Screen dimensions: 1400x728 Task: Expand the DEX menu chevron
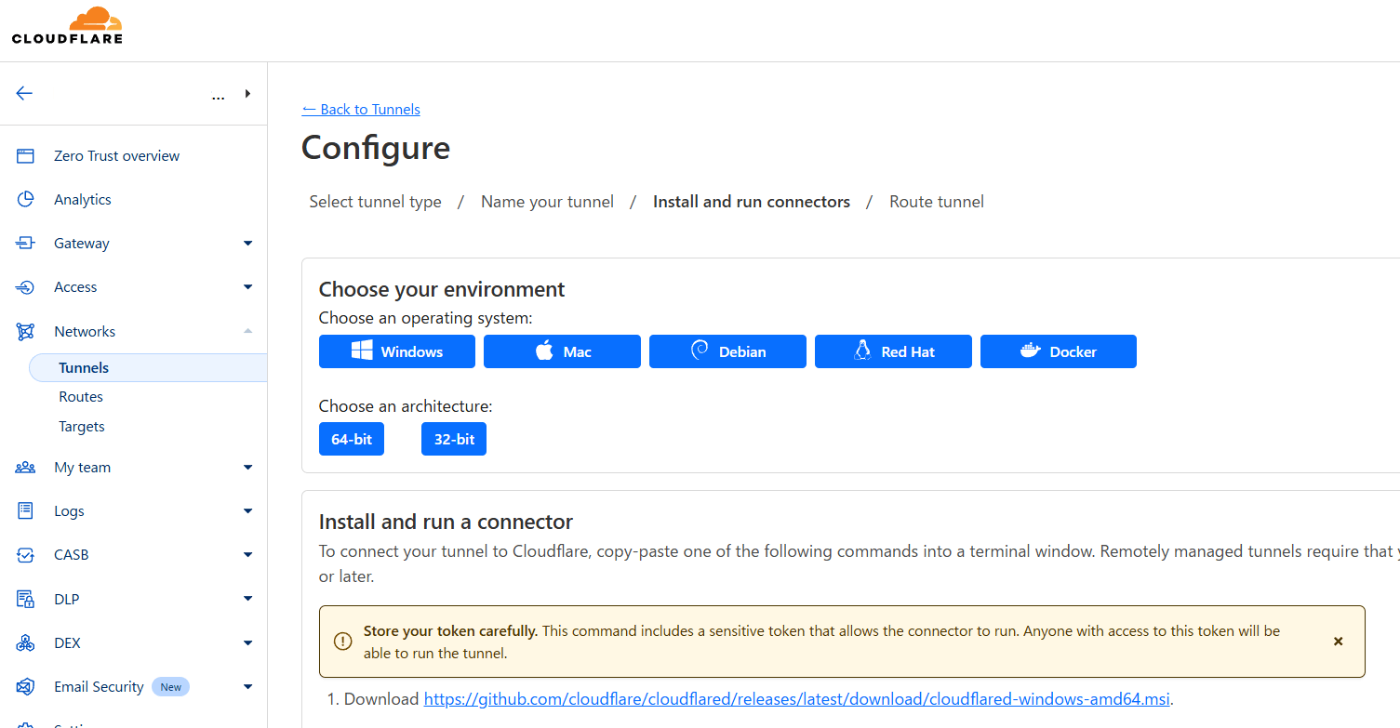click(x=248, y=643)
